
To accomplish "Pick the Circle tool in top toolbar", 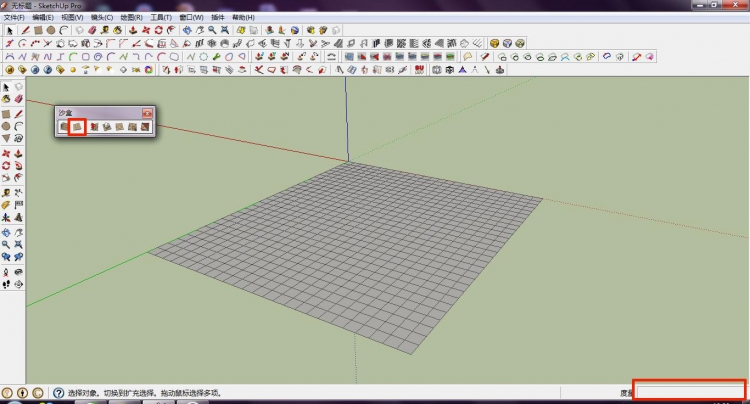I will [51, 31].
